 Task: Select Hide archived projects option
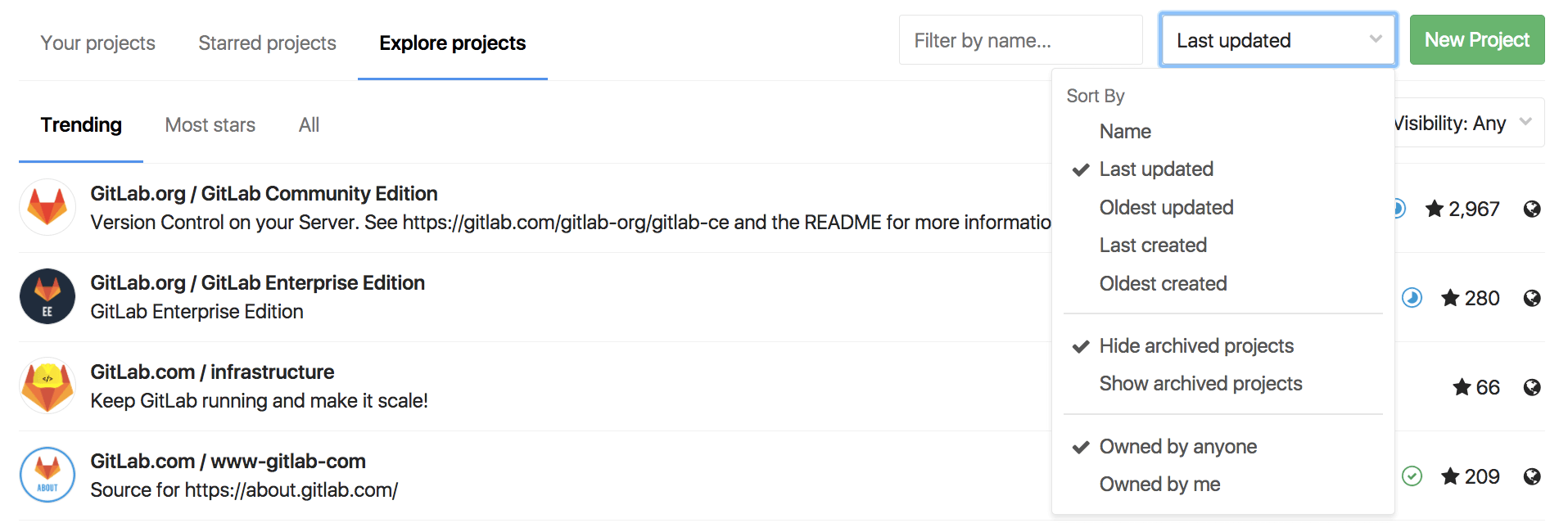pos(1195,346)
